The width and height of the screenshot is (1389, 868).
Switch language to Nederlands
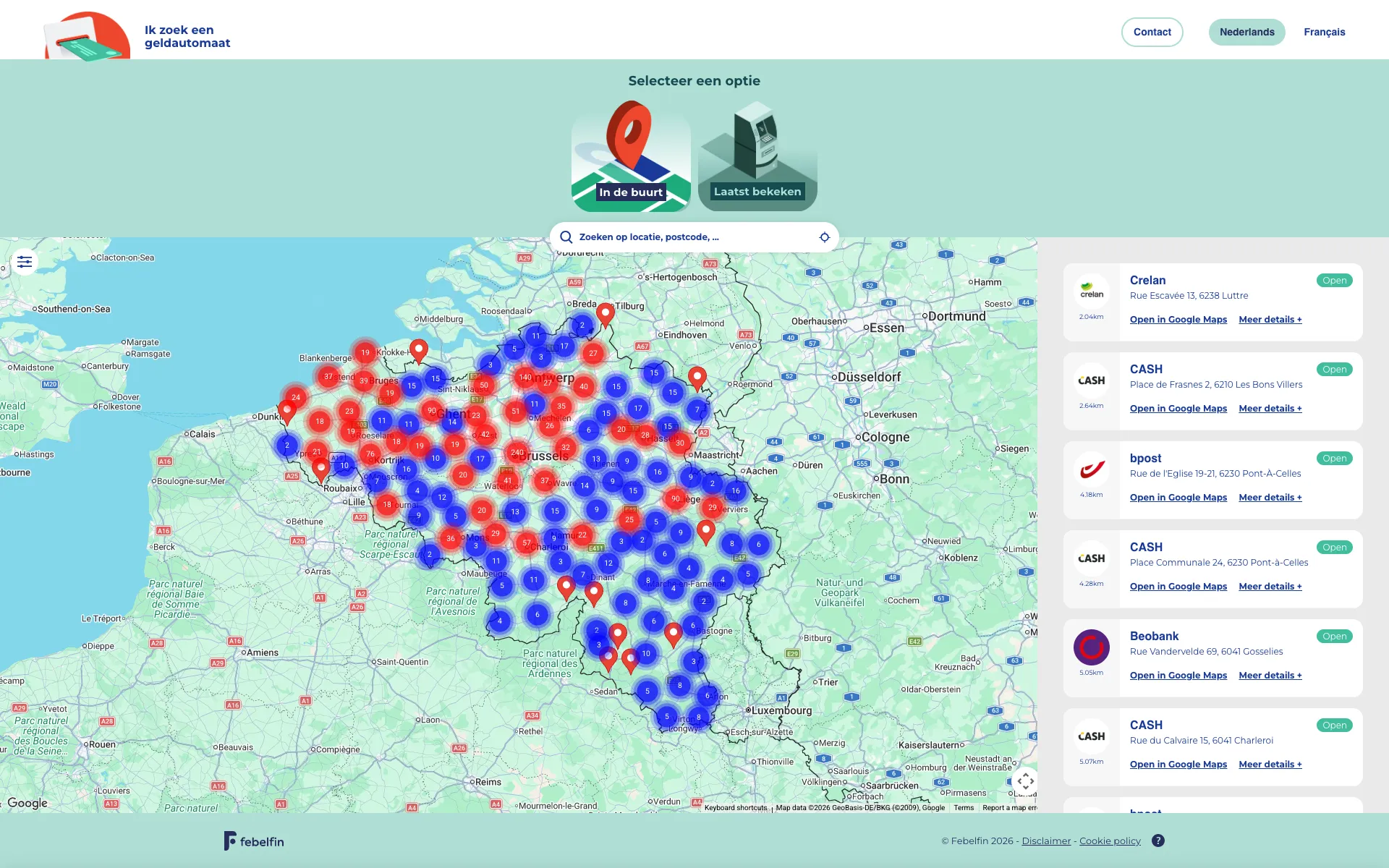coord(1247,32)
